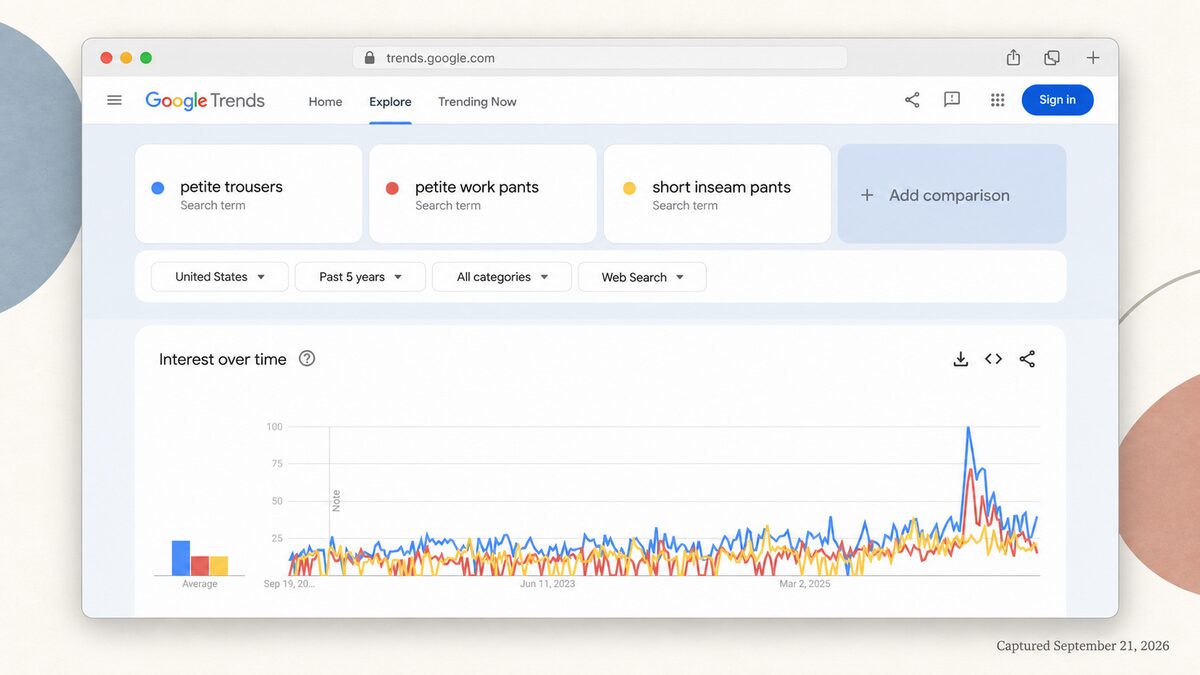Open the browser tab overview icon
Screen dimensions: 1200x675
click(x=1052, y=58)
